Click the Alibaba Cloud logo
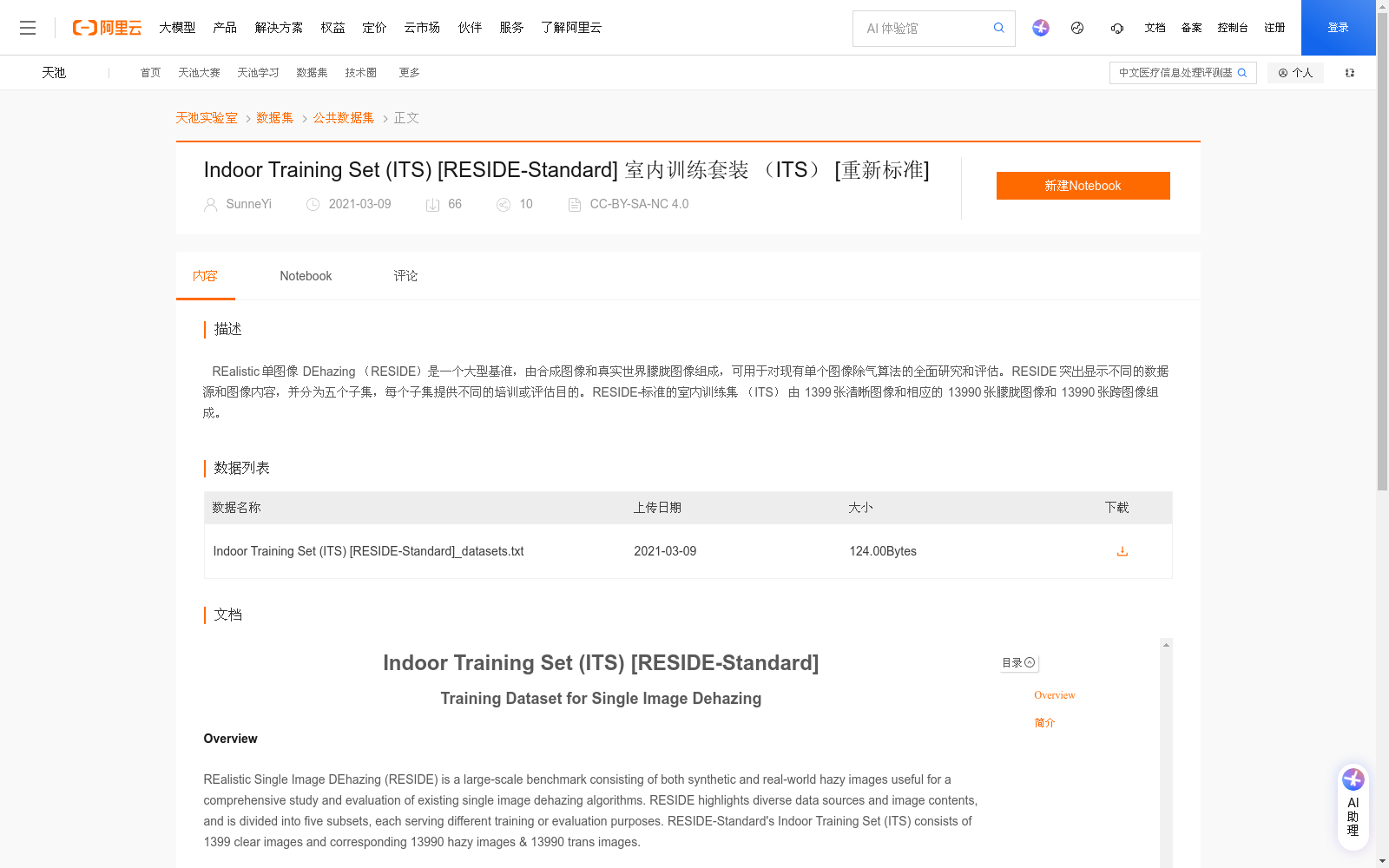1389x868 pixels. (x=107, y=28)
